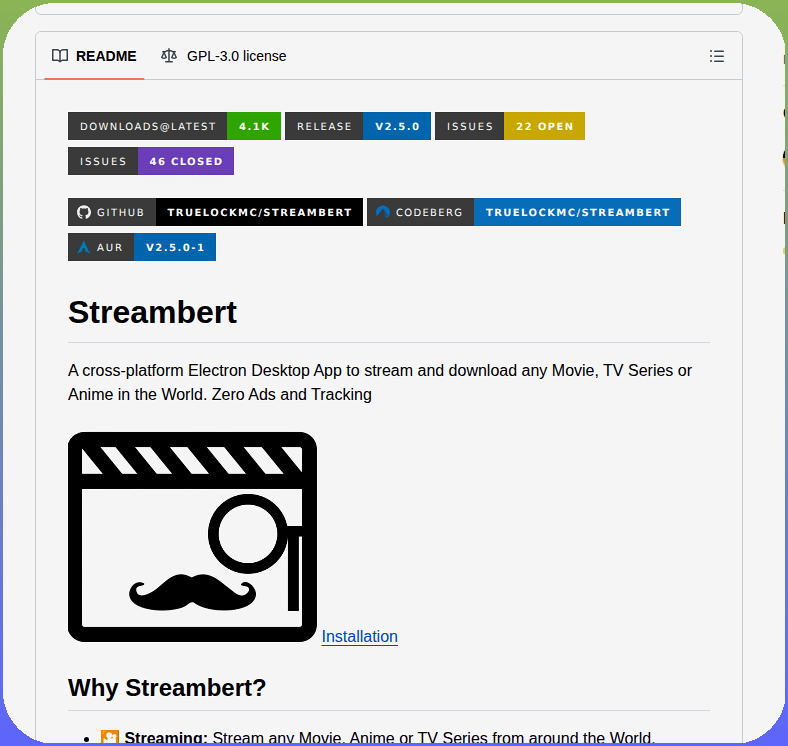Viewport: 788px width, 746px height.
Task: Open the README outline list icon
Action: coord(717,56)
